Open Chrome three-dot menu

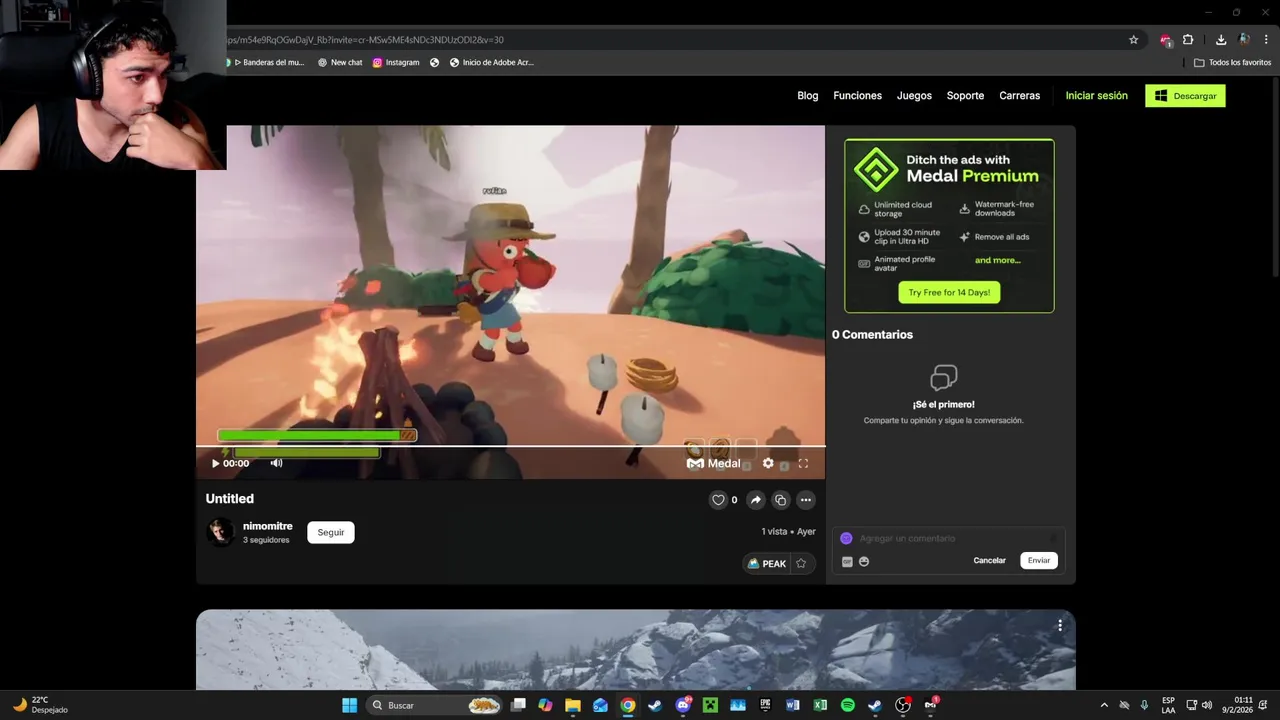pyautogui.click(x=1266, y=40)
